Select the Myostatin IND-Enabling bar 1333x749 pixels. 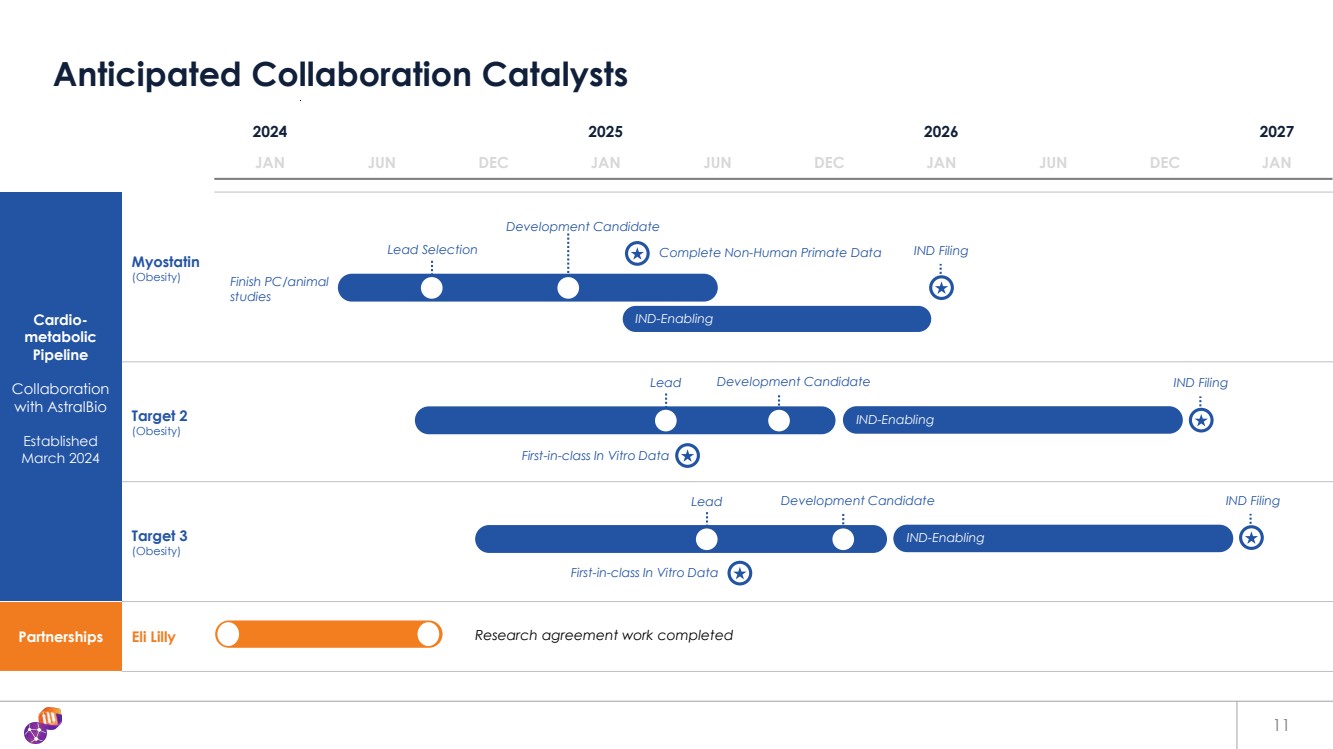[x=776, y=319]
